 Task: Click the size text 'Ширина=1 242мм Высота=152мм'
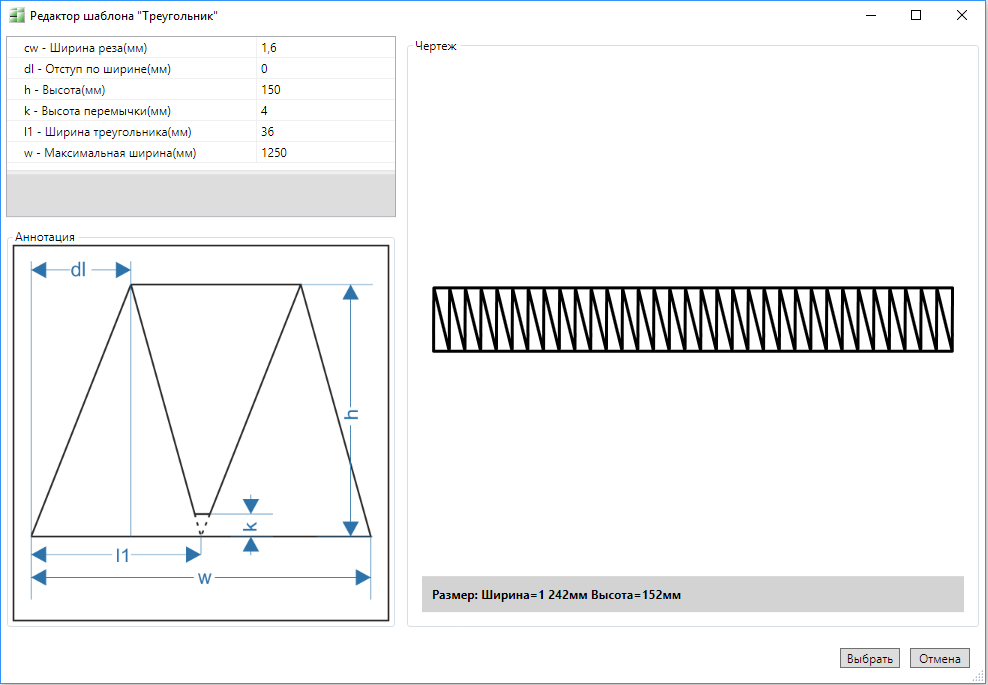(581, 594)
